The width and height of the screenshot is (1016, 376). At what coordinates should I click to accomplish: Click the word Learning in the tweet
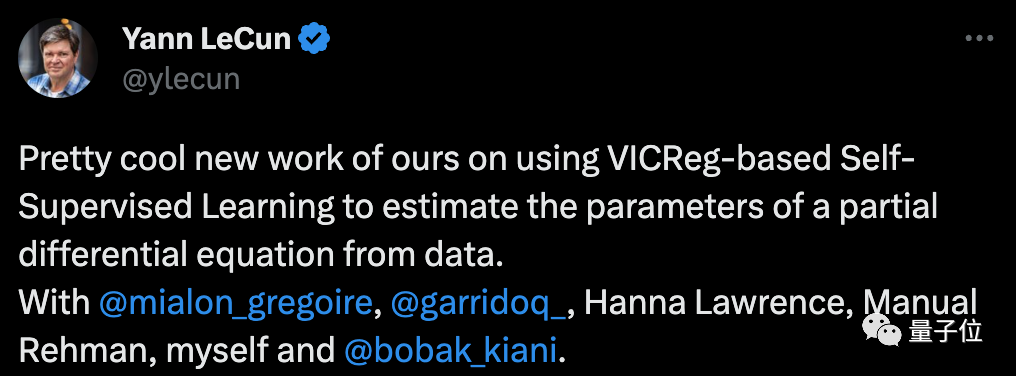pyautogui.click(x=268, y=208)
